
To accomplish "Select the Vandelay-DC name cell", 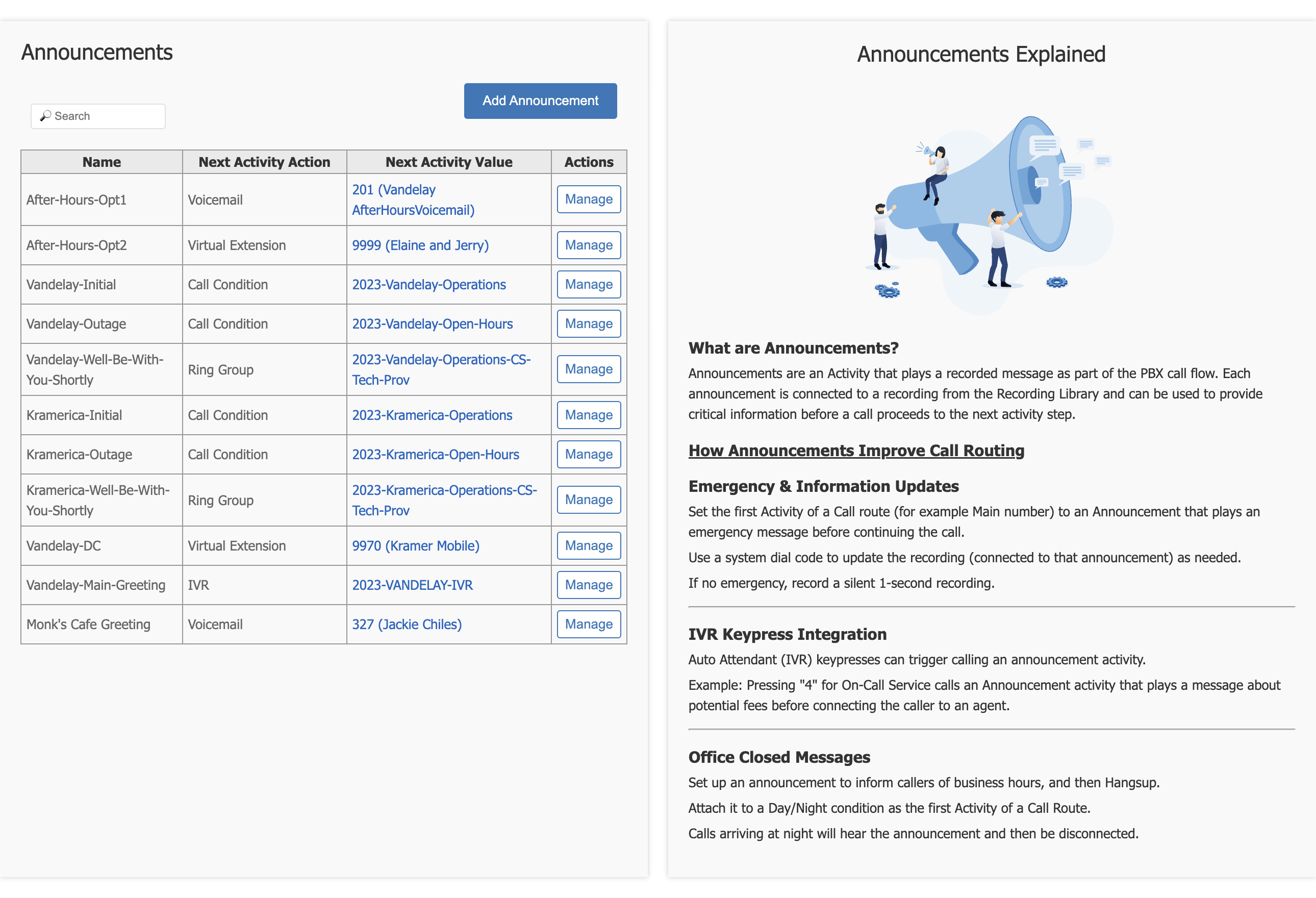I will [102, 545].
